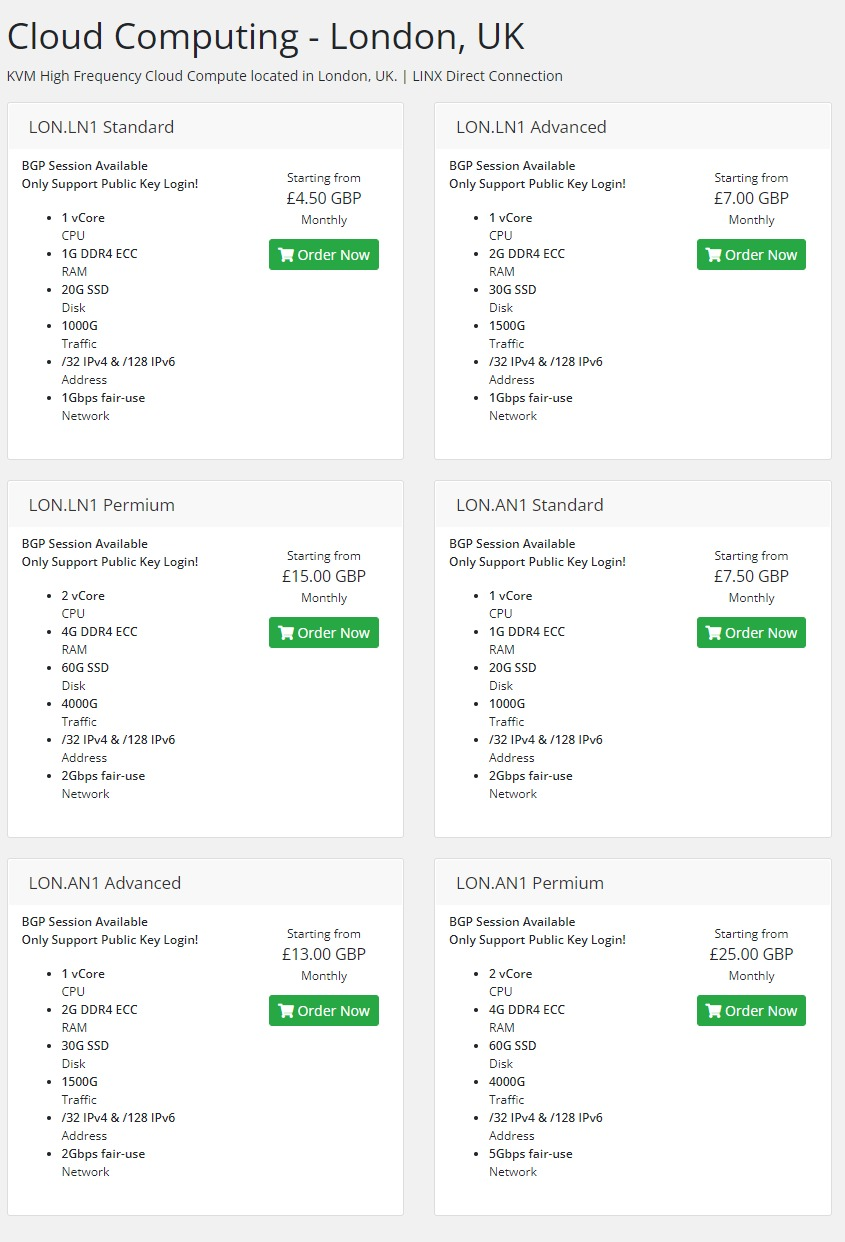The width and height of the screenshot is (845, 1242).
Task: Click cart icon on LON.AN1 Advanced order button
Action: click(x=286, y=1011)
